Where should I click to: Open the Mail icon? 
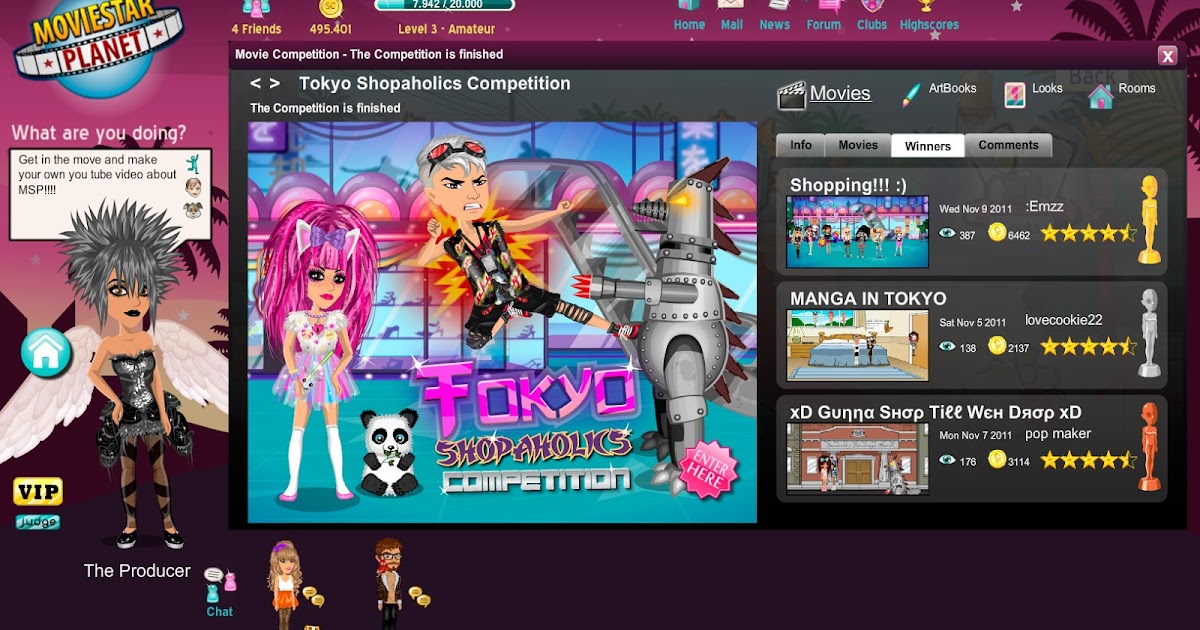coord(732,6)
